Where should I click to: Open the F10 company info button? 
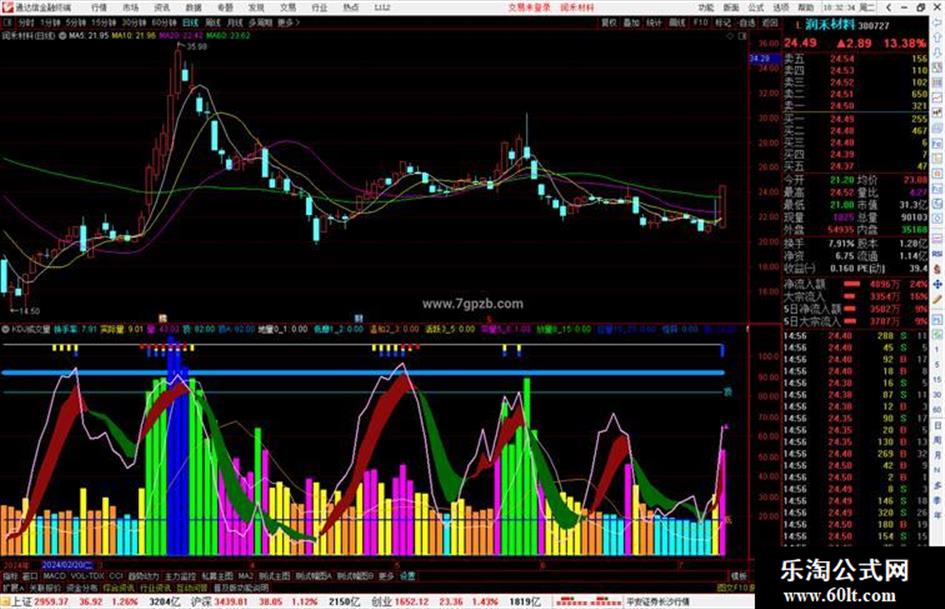coord(700,22)
